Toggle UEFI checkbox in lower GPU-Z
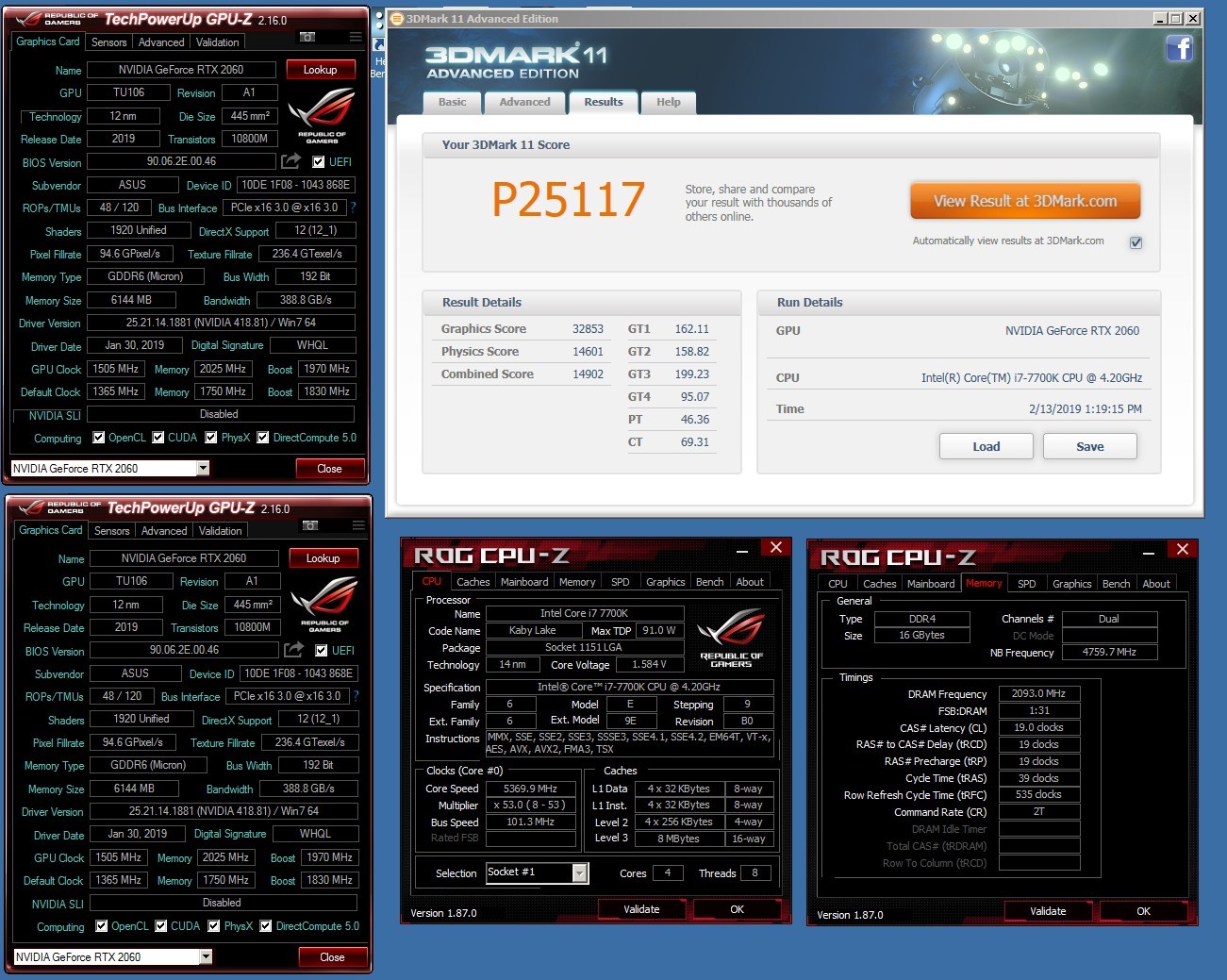 pyautogui.click(x=322, y=651)
